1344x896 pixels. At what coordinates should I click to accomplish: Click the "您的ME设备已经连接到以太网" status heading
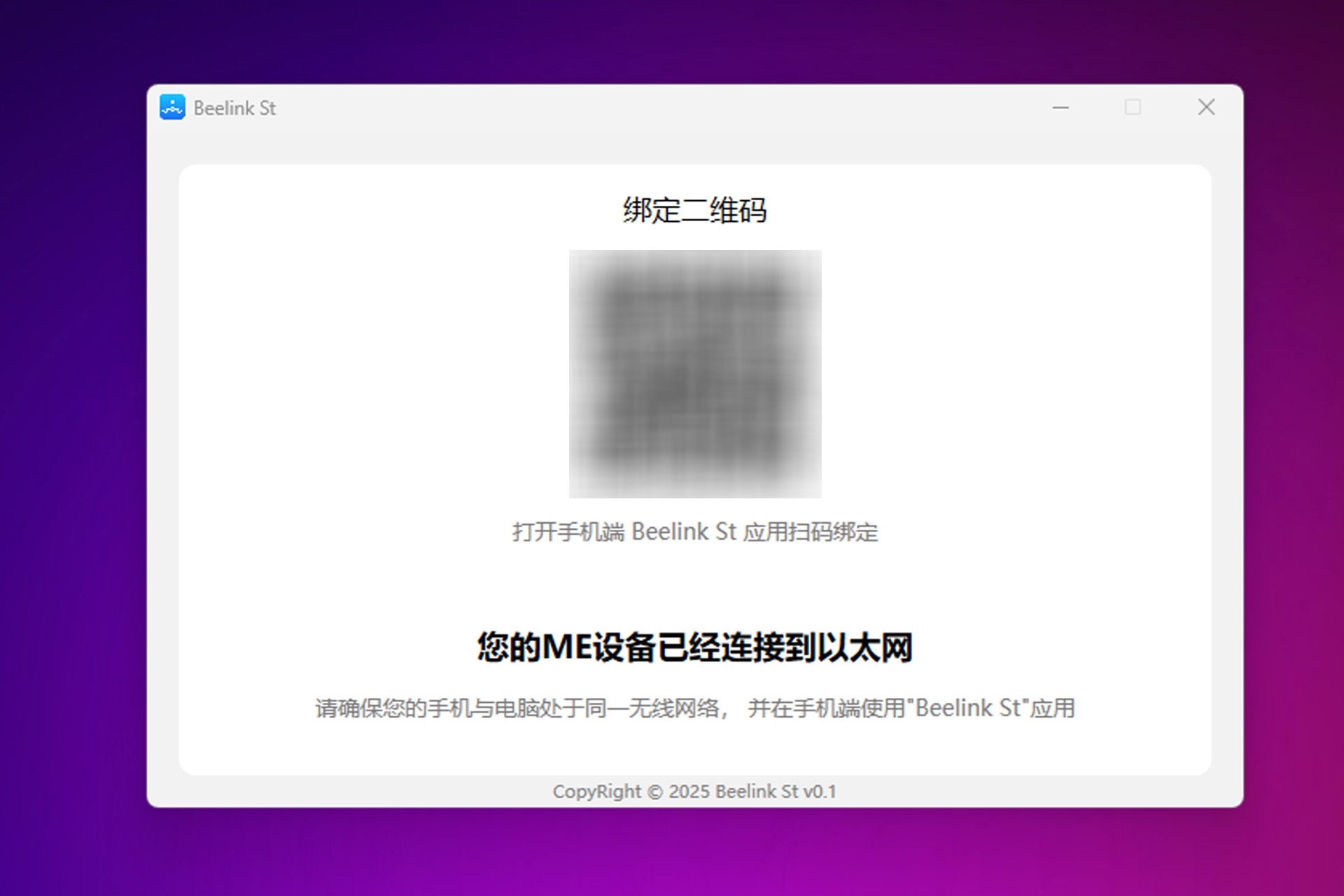(695, 647)
